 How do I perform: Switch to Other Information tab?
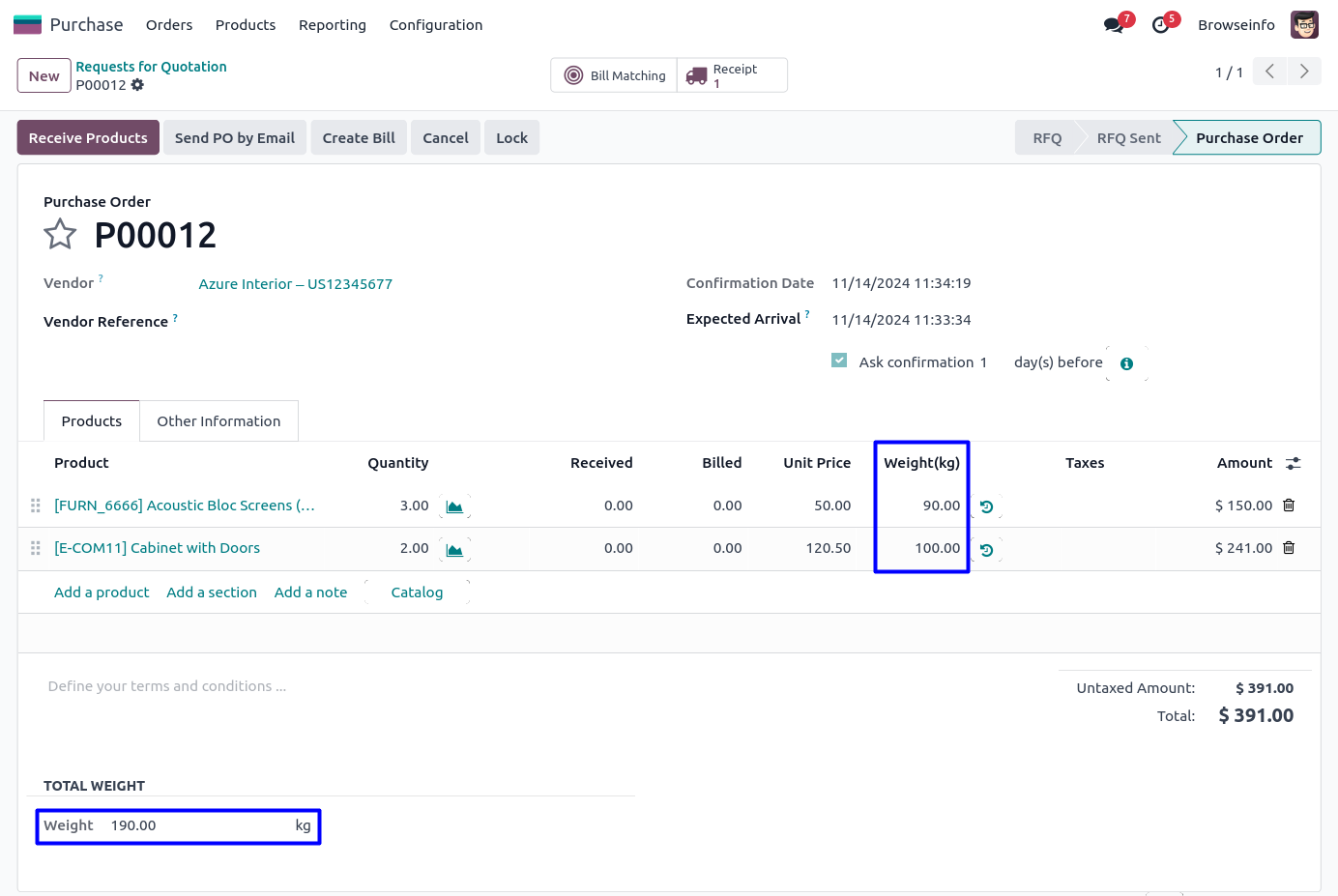tap(218, 421)
